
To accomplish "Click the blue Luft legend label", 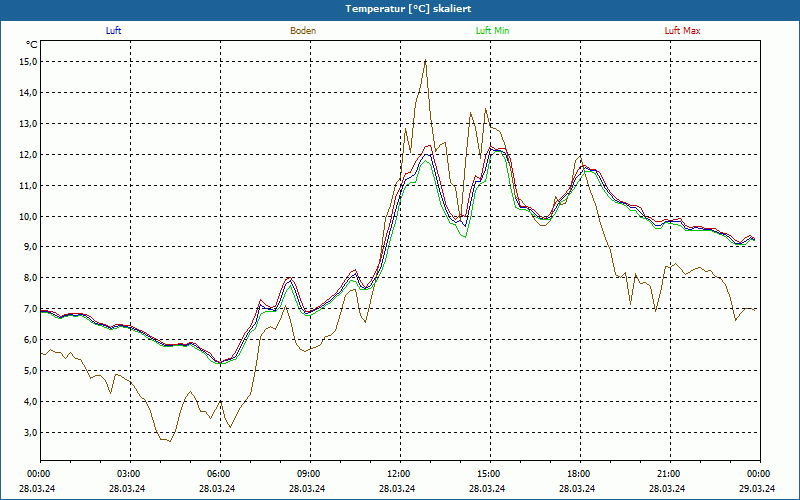I will point(113,31).
